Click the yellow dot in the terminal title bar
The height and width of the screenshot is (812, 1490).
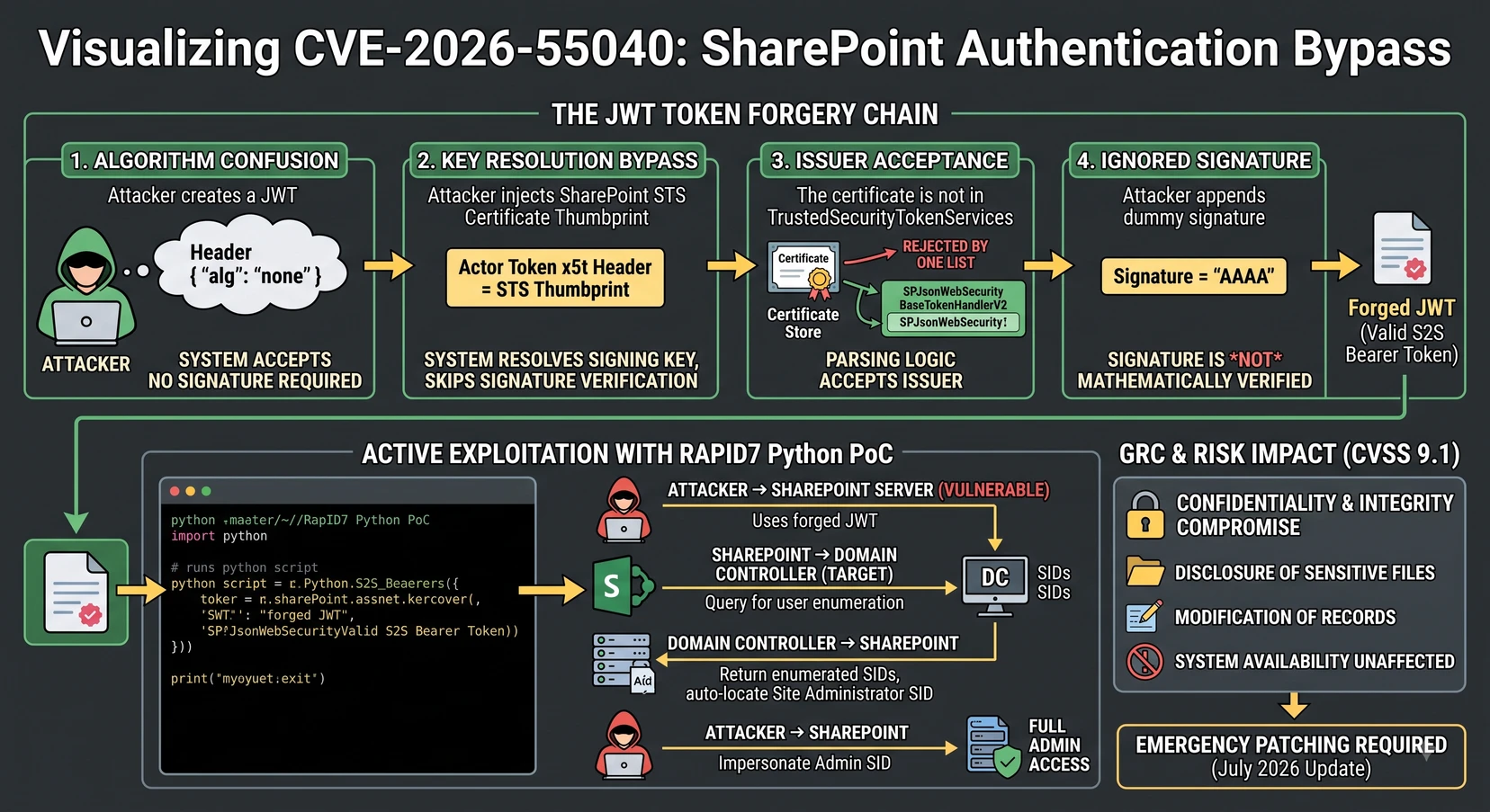(x=190, y=491)
